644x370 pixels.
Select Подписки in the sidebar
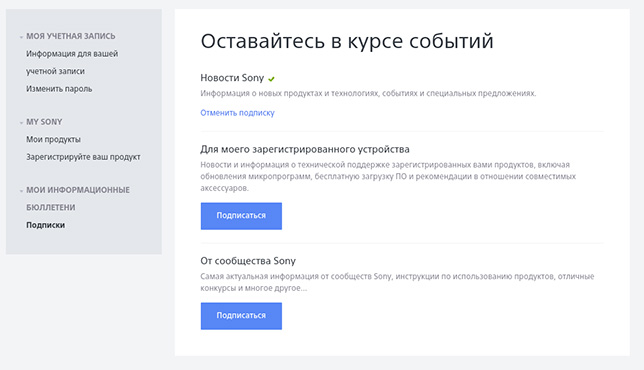click(x=46, y=225)
